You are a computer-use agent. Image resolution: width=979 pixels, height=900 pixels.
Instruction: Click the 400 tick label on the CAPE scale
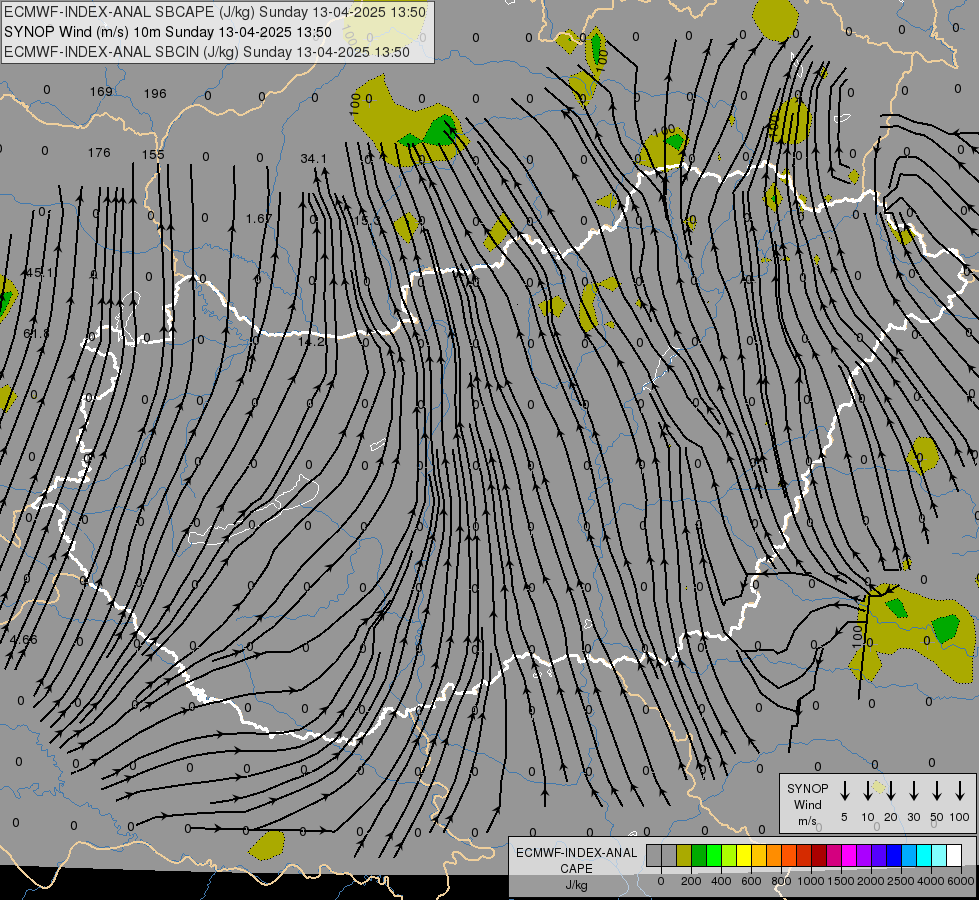721,881
